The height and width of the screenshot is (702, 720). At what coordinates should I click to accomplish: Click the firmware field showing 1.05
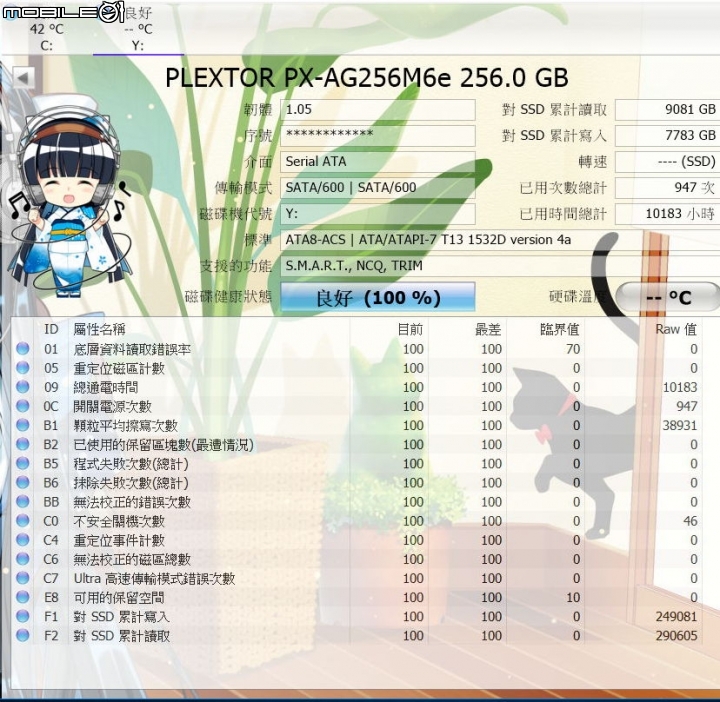(x=377, y=110)
